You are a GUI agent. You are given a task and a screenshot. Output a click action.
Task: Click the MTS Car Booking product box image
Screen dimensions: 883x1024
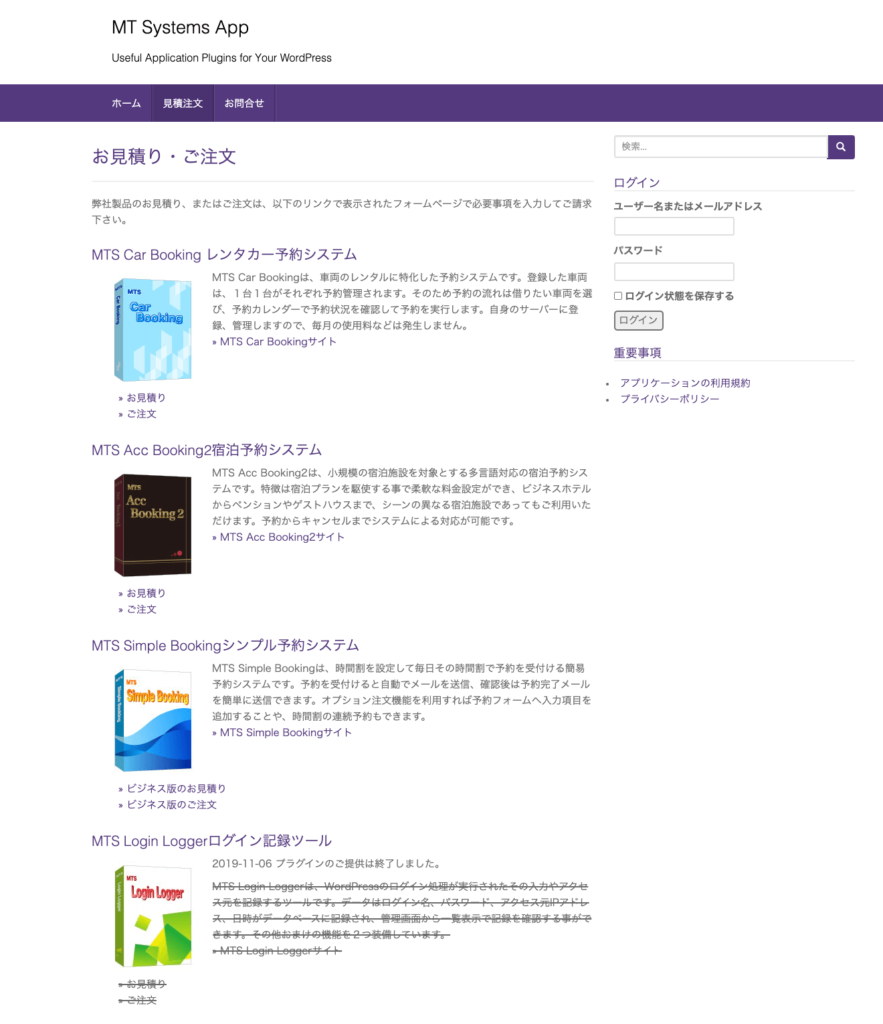(152, 329)
